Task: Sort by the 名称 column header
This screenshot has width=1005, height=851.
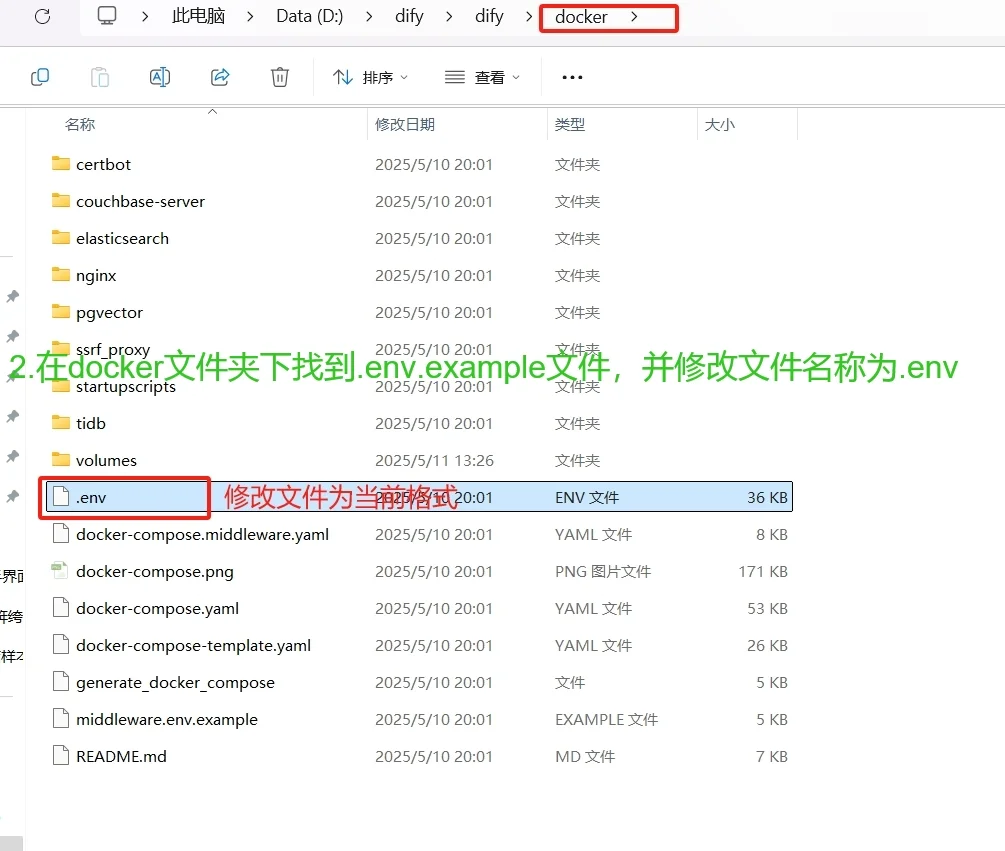Action: tap(79, 124)
